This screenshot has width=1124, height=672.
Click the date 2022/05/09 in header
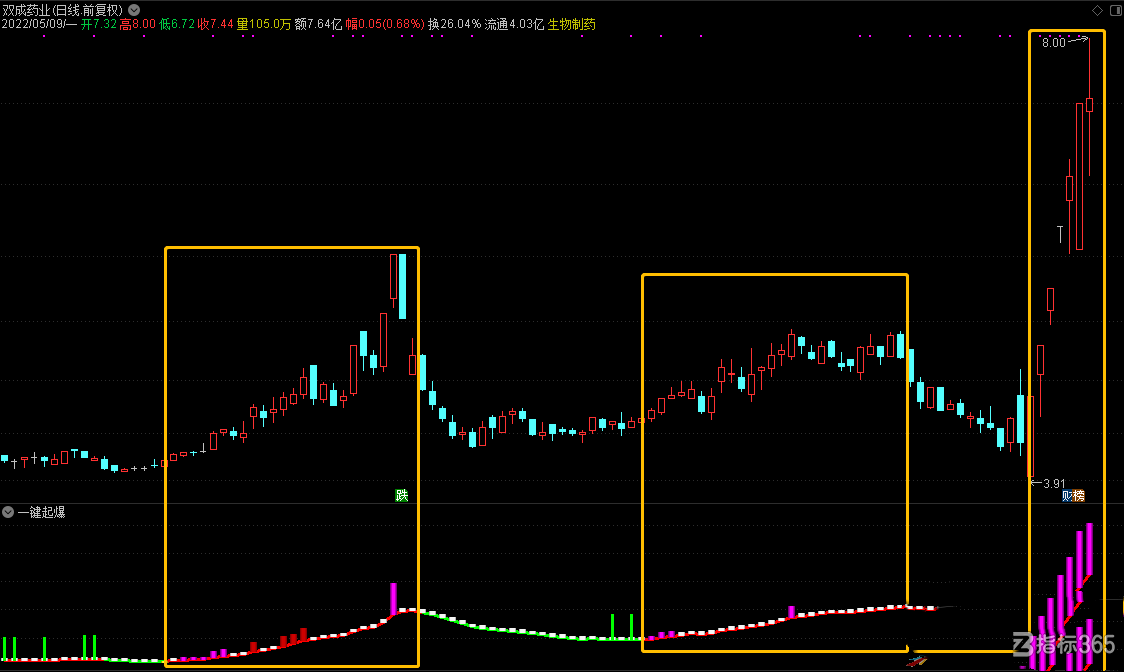click(x=33, y=24)
